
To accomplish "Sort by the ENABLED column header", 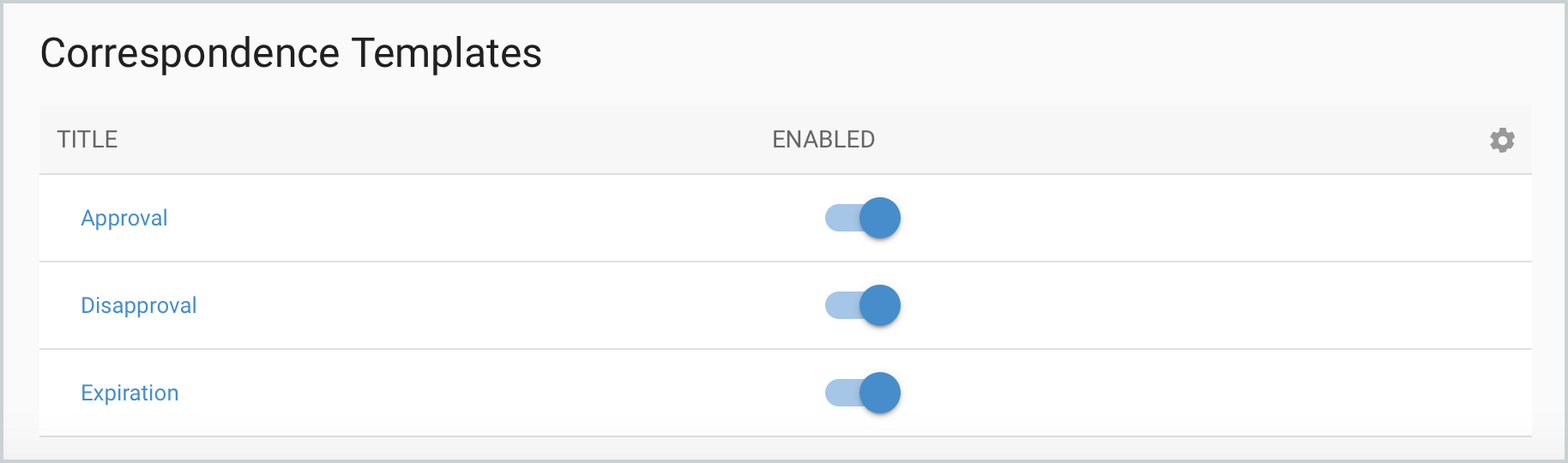I will pyautogui.click(x=823, y=140).
